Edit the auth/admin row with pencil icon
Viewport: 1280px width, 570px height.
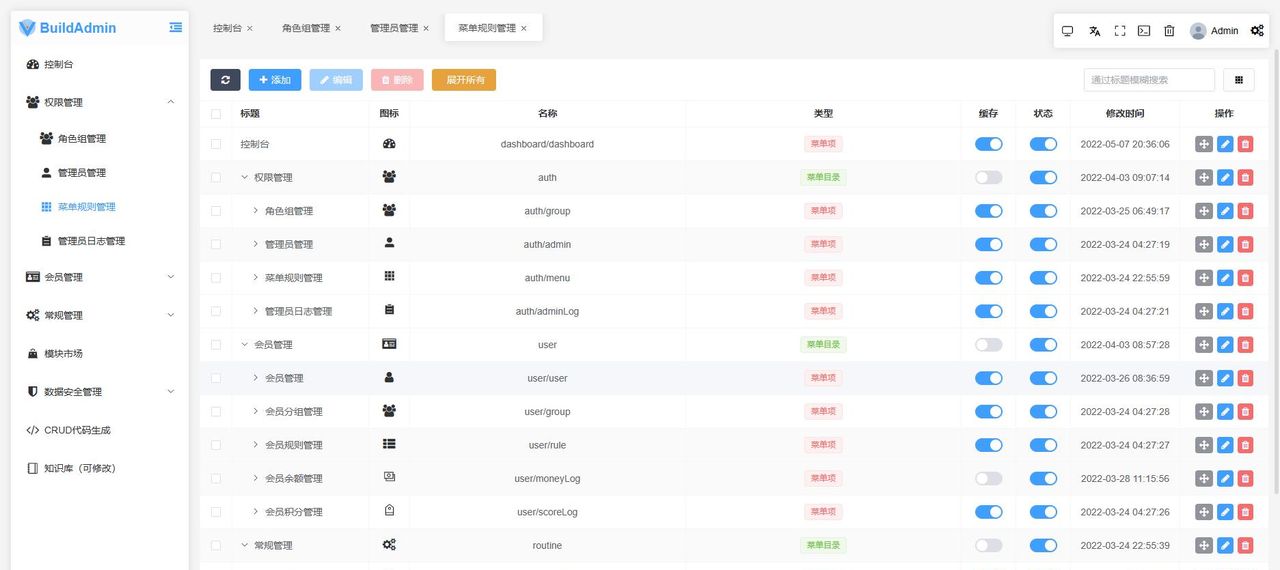[x=1225, y=244]
